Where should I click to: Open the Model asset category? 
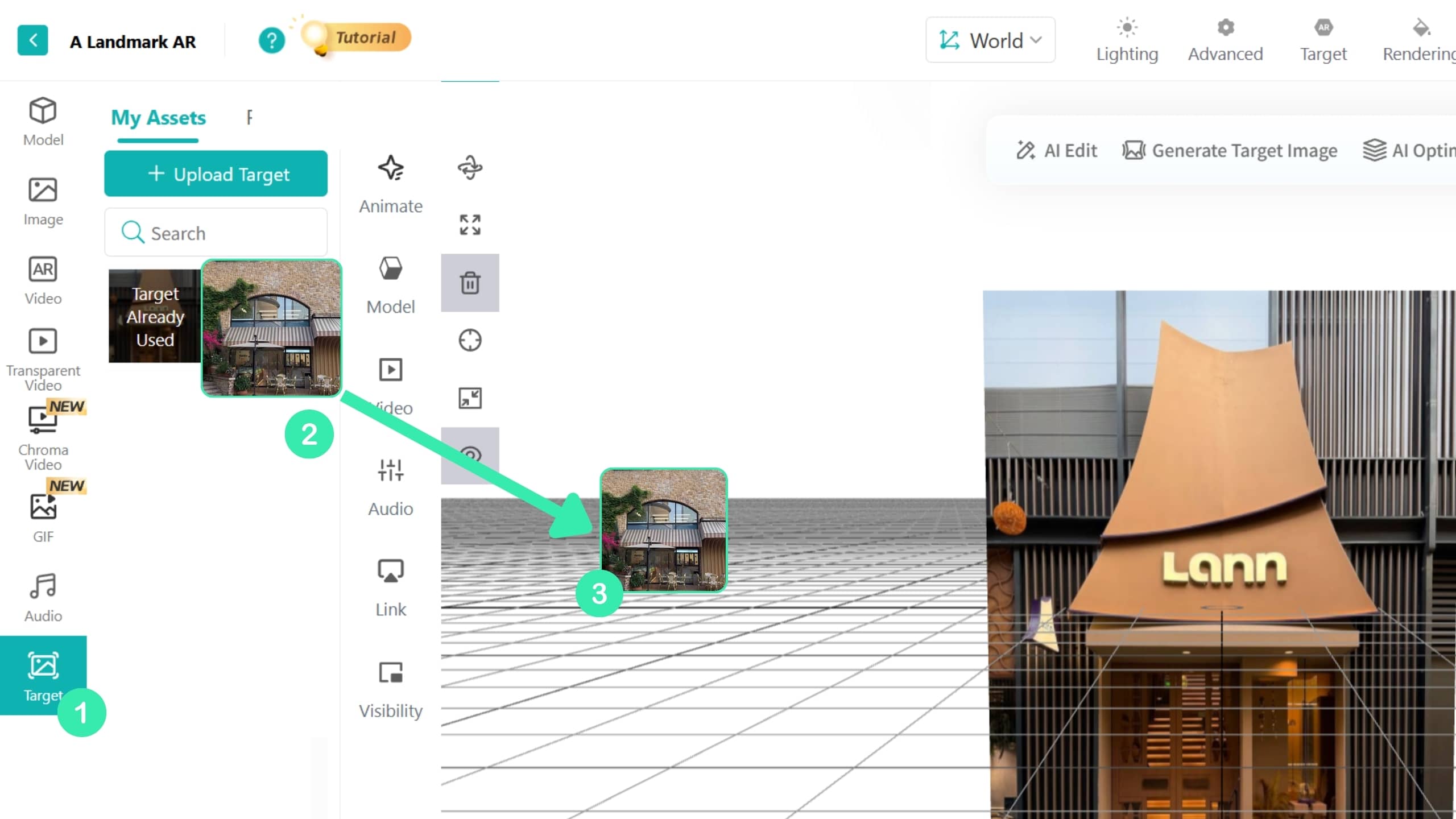click(43, 122)
